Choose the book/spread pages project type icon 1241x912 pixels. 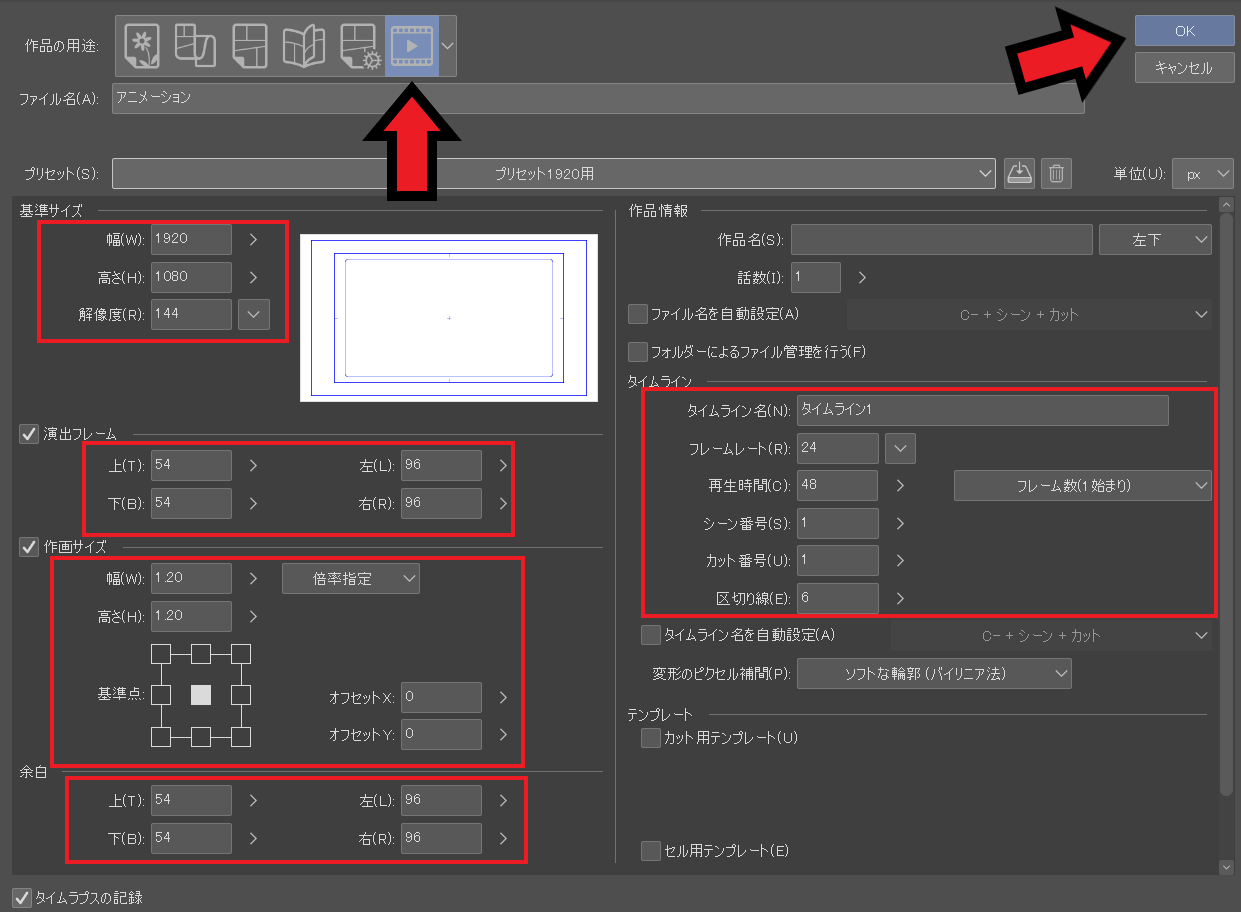pos(304,45)
